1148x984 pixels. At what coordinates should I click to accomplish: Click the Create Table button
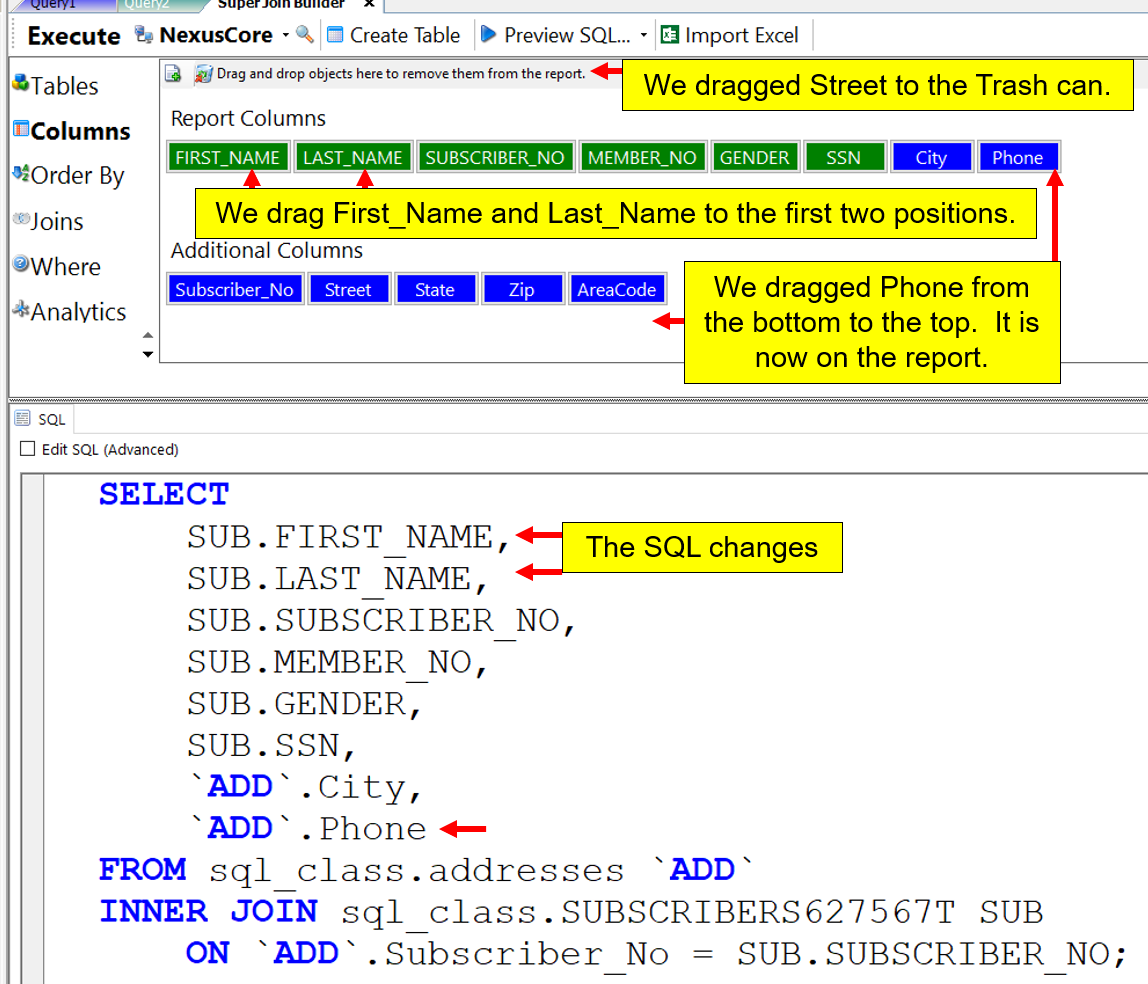tap(393, 35)
